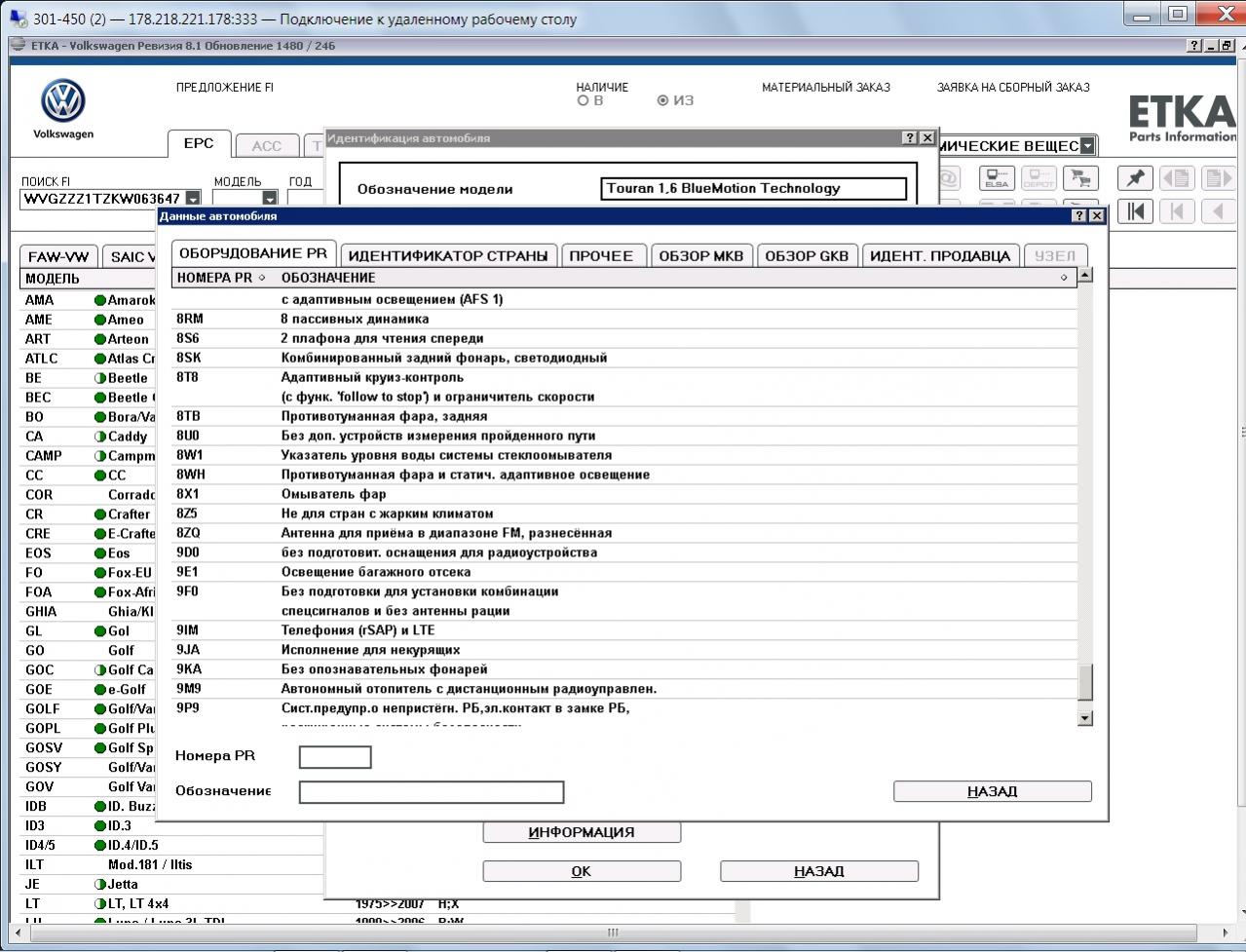Click the plain left-arrow back icon

coord(1217,210)
